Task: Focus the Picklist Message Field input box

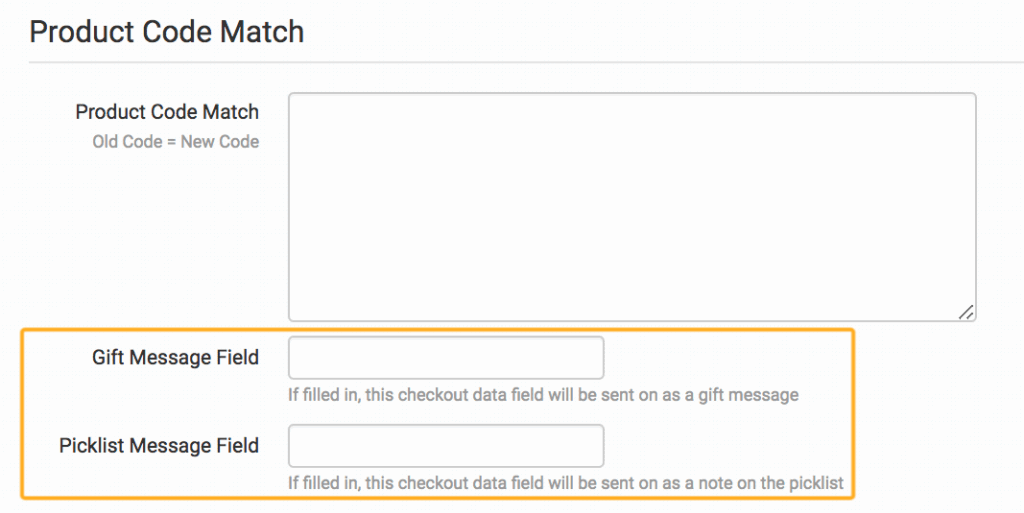Action: (446, 446)
